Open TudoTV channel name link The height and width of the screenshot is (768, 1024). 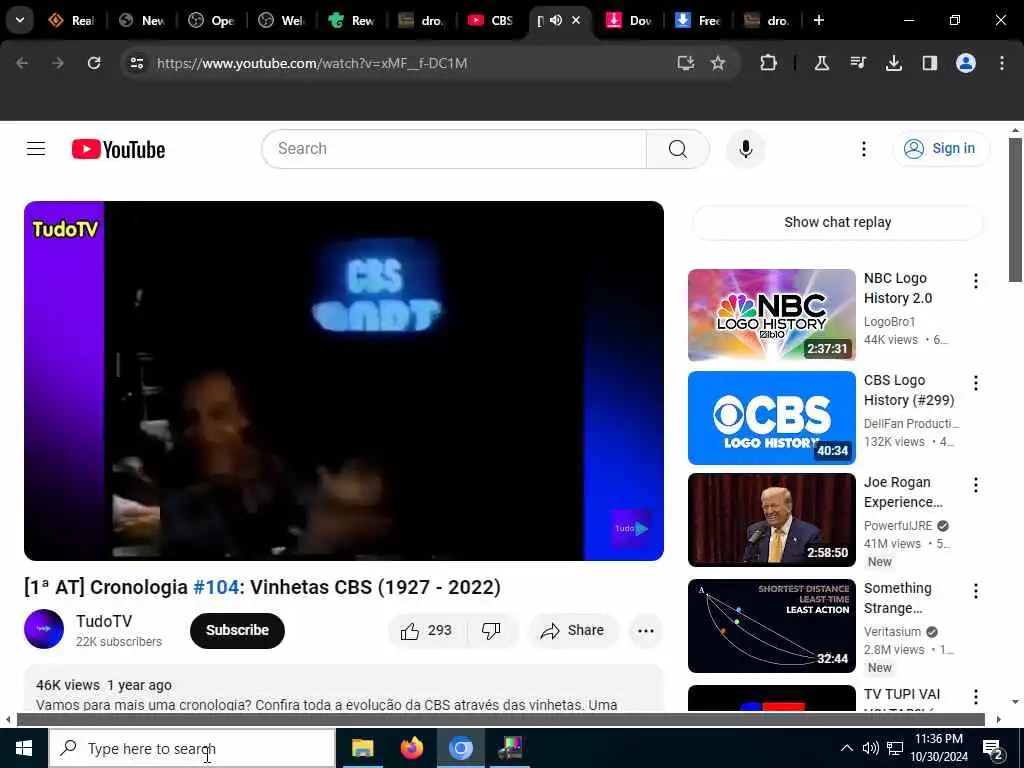pos(104,621)
